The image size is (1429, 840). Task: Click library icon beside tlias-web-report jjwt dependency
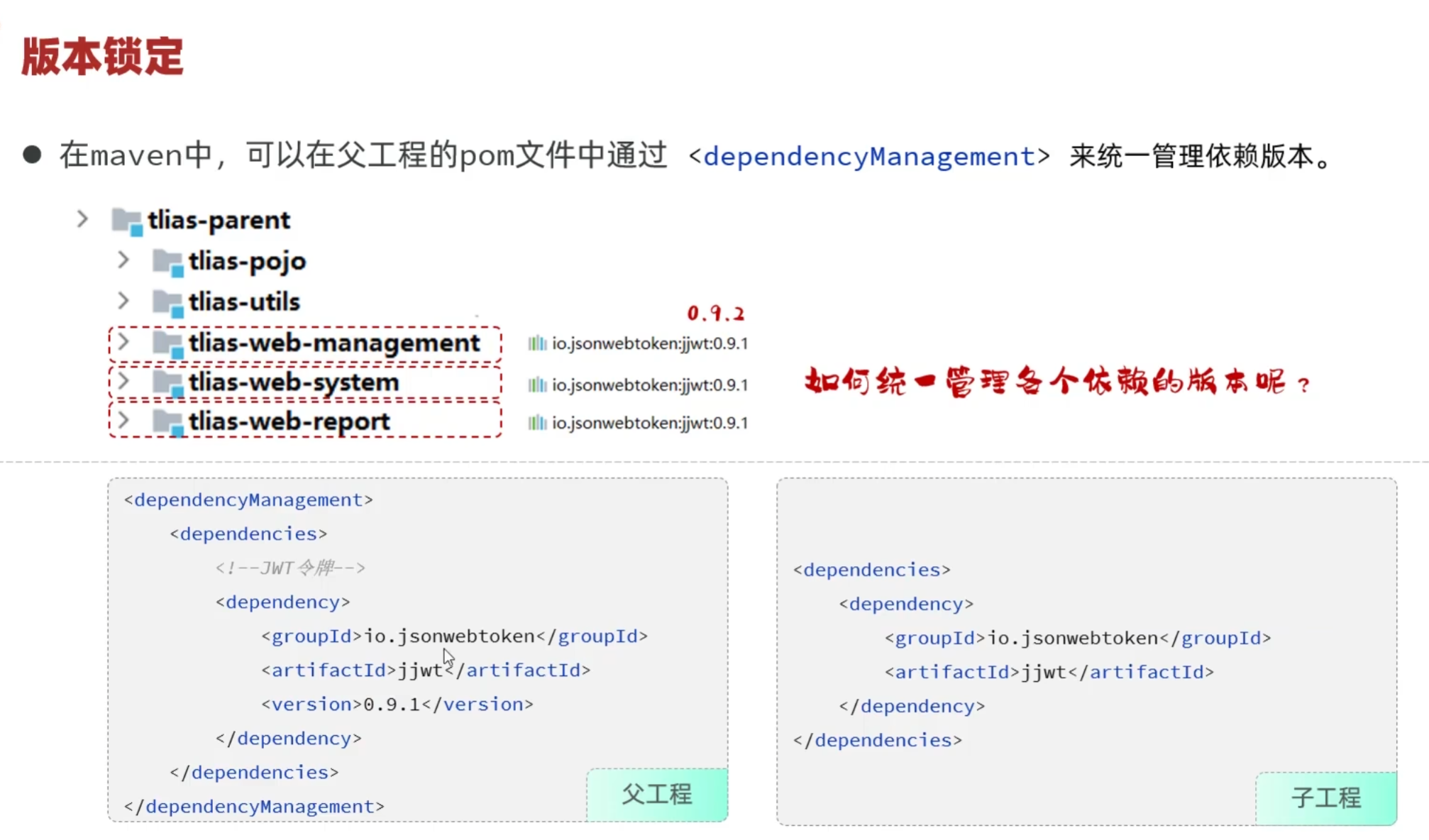[537, 424]
